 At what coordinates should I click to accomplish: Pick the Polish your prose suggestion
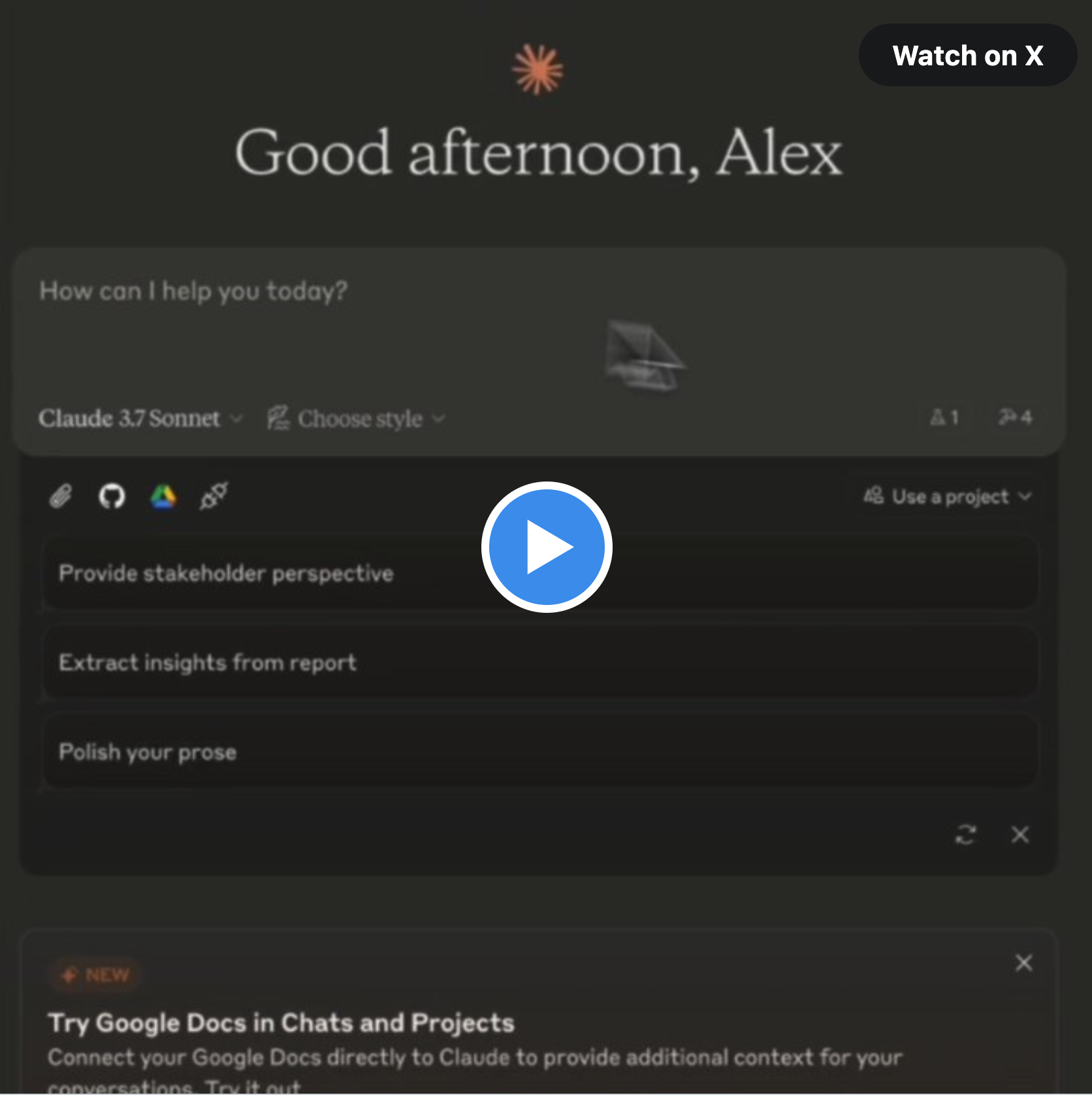point(540,751)
